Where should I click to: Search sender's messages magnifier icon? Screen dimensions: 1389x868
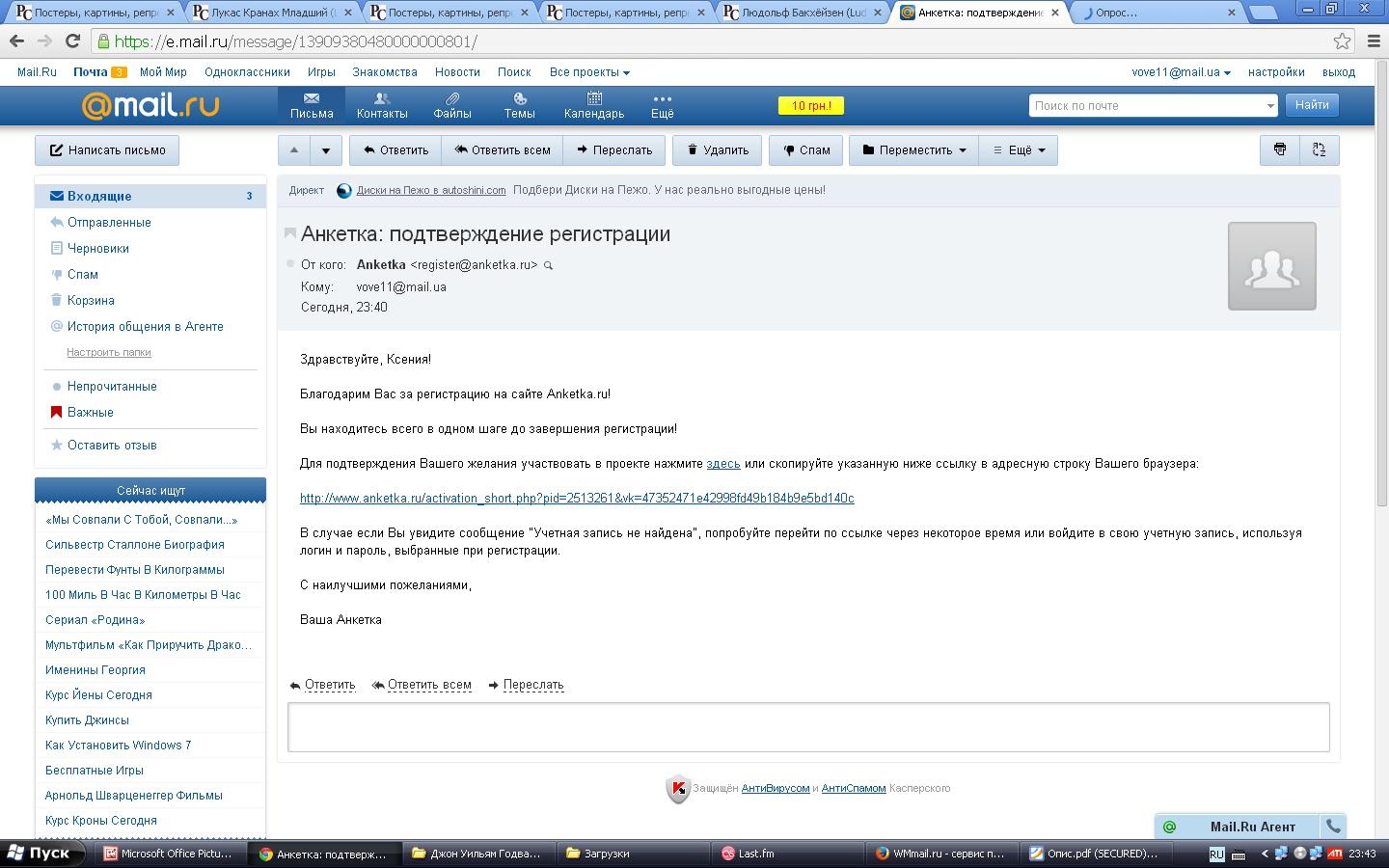(549, 265)
